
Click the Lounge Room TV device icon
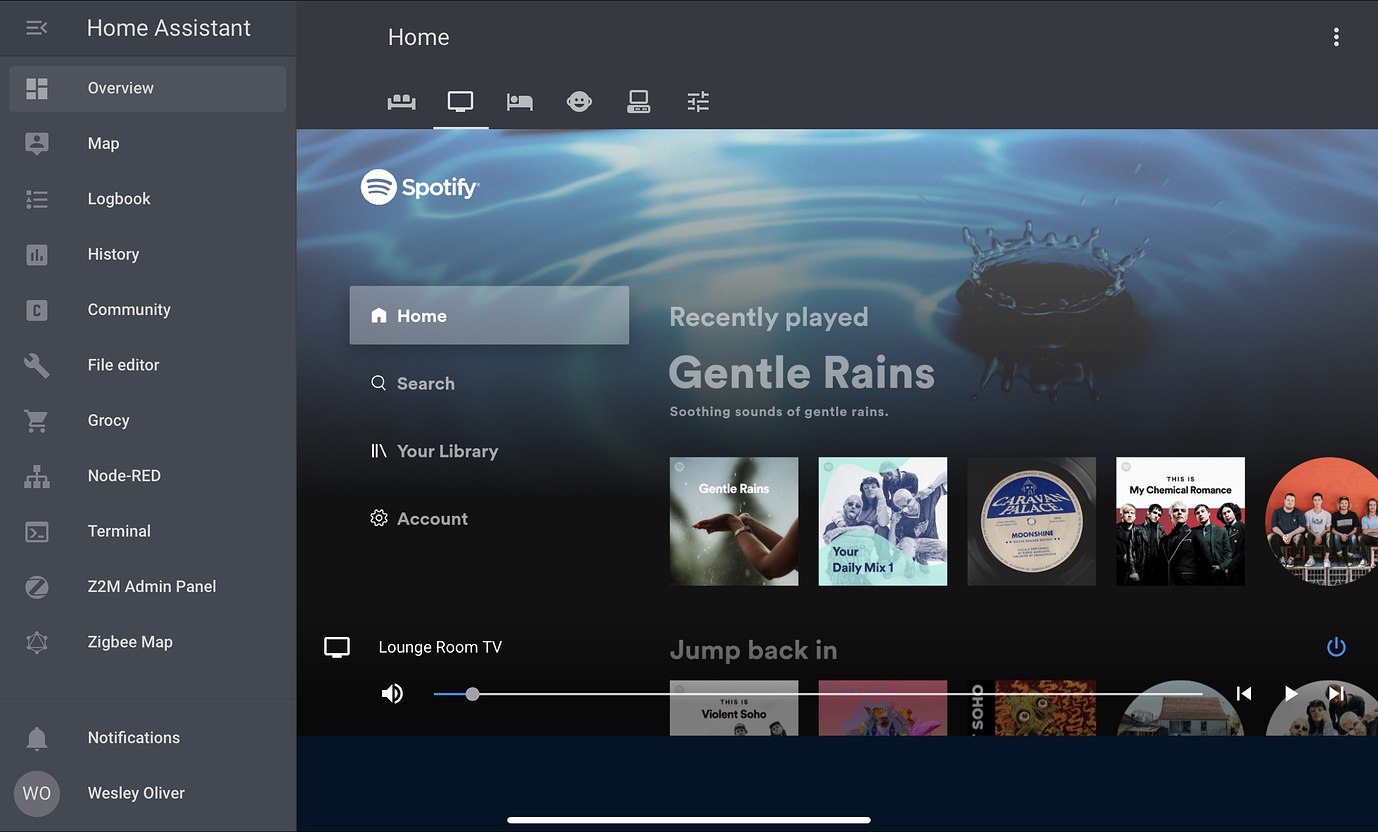point(337,647)
